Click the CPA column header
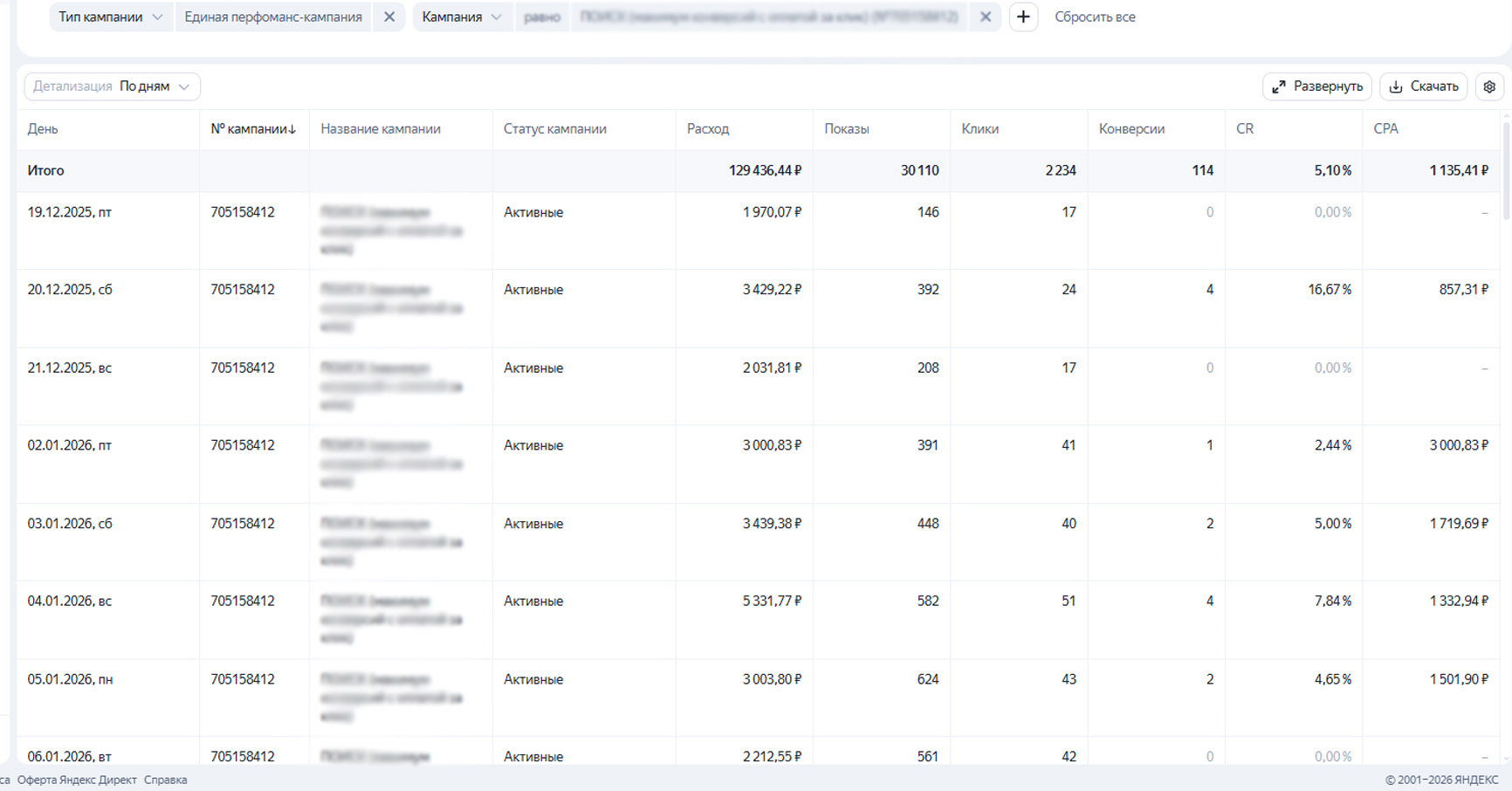The width and height of the screenshot is (1512, 791). pos(1385,128)
